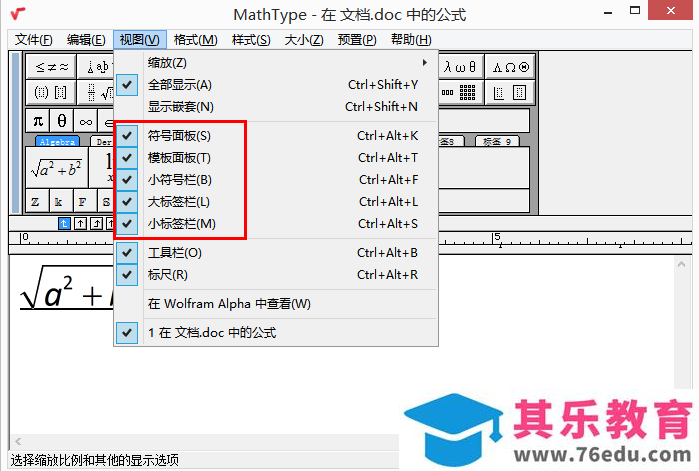
Task: Select window entry 1 在 文档.doc 中的公式
Action: pyautogui.click(x=276, y=332)
